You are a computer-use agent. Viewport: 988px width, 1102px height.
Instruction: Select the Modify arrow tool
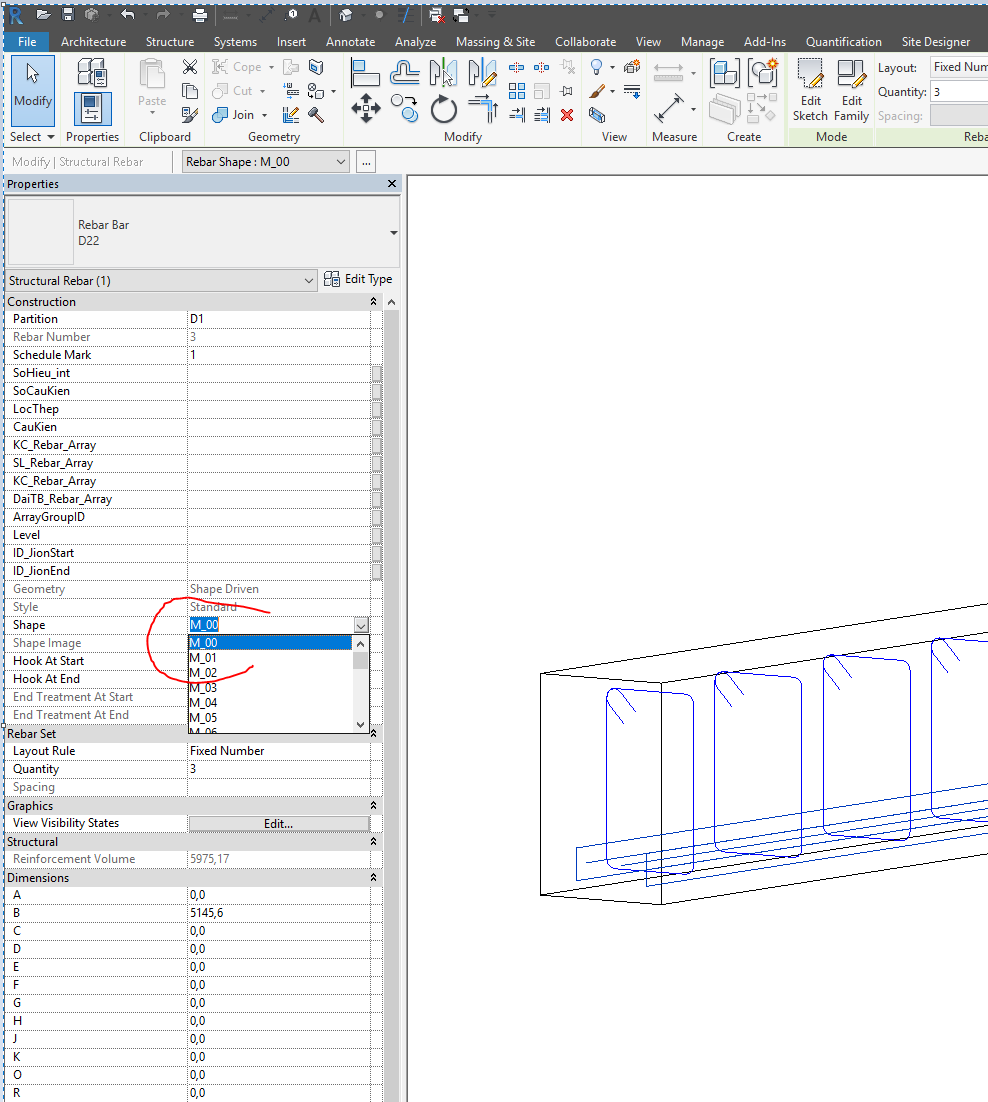click(33, 90)
